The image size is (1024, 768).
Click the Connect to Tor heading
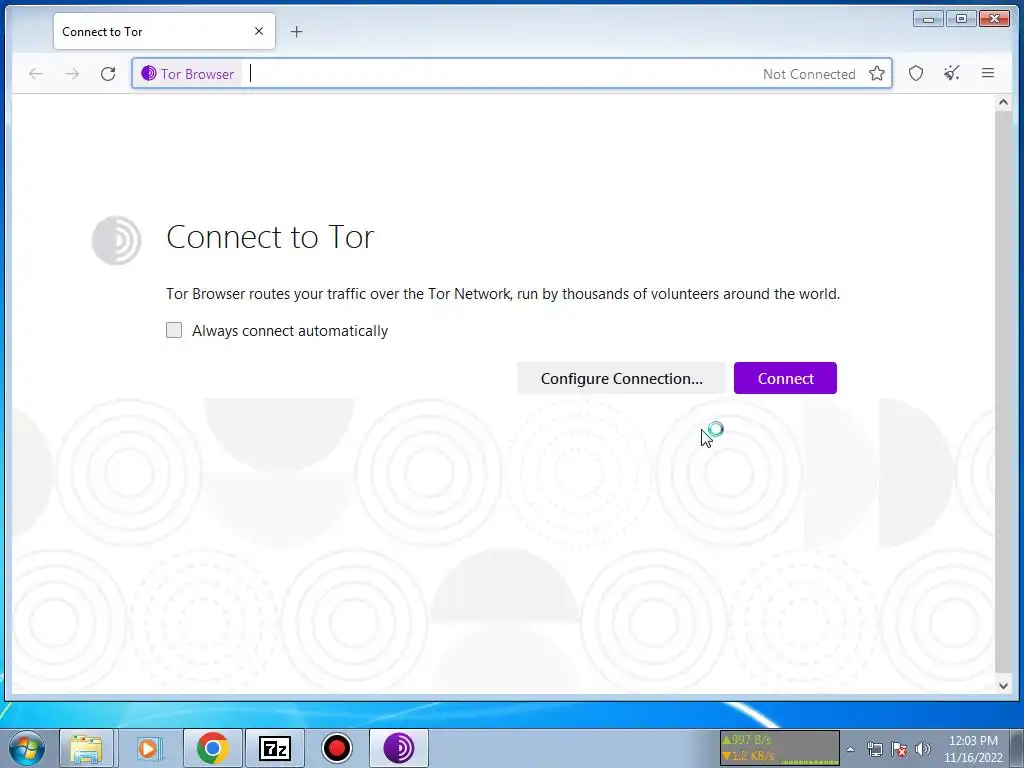pyautogui.click(x=270, y=236)
